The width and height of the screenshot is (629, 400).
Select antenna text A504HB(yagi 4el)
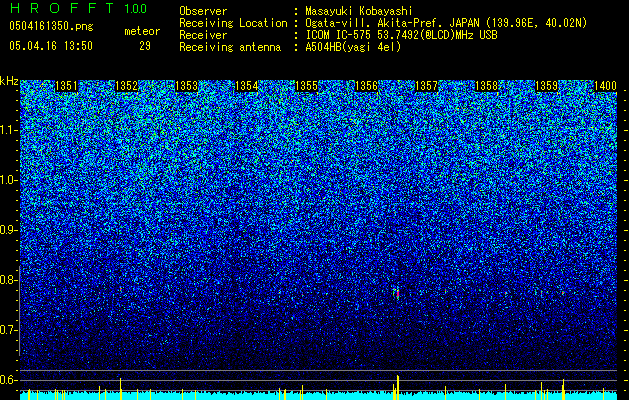click(353, 47)
